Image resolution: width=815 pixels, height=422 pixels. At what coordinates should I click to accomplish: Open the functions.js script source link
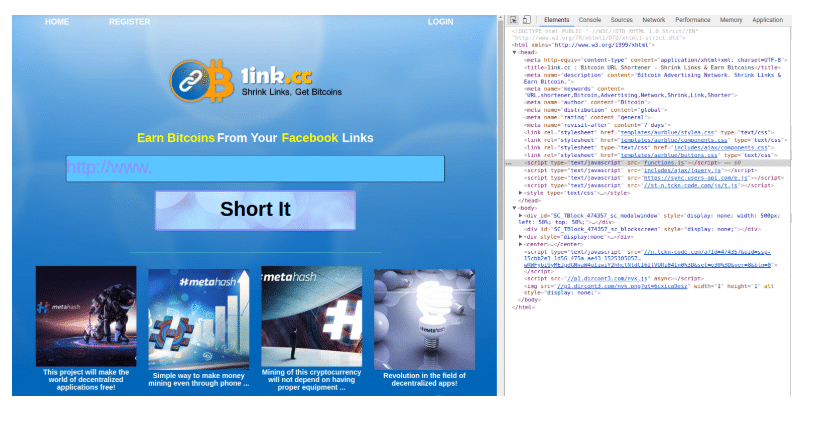664,163
